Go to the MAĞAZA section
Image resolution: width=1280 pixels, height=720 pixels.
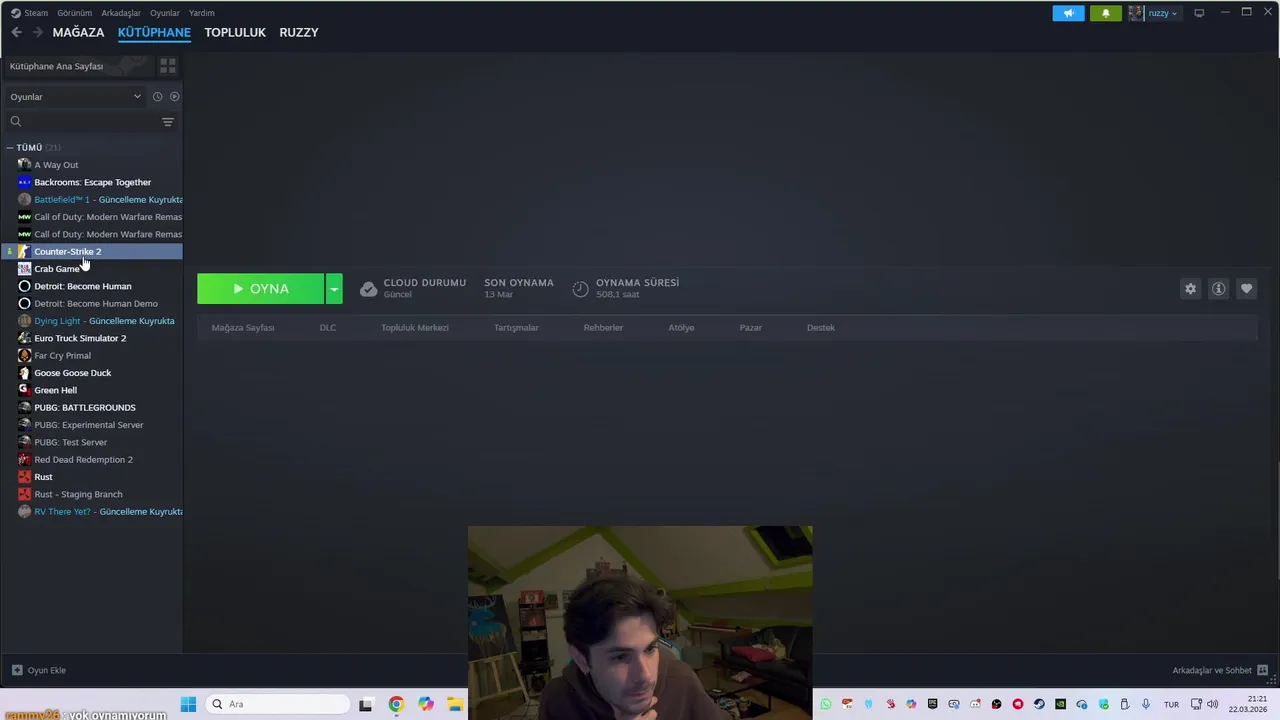click(78, 32)
